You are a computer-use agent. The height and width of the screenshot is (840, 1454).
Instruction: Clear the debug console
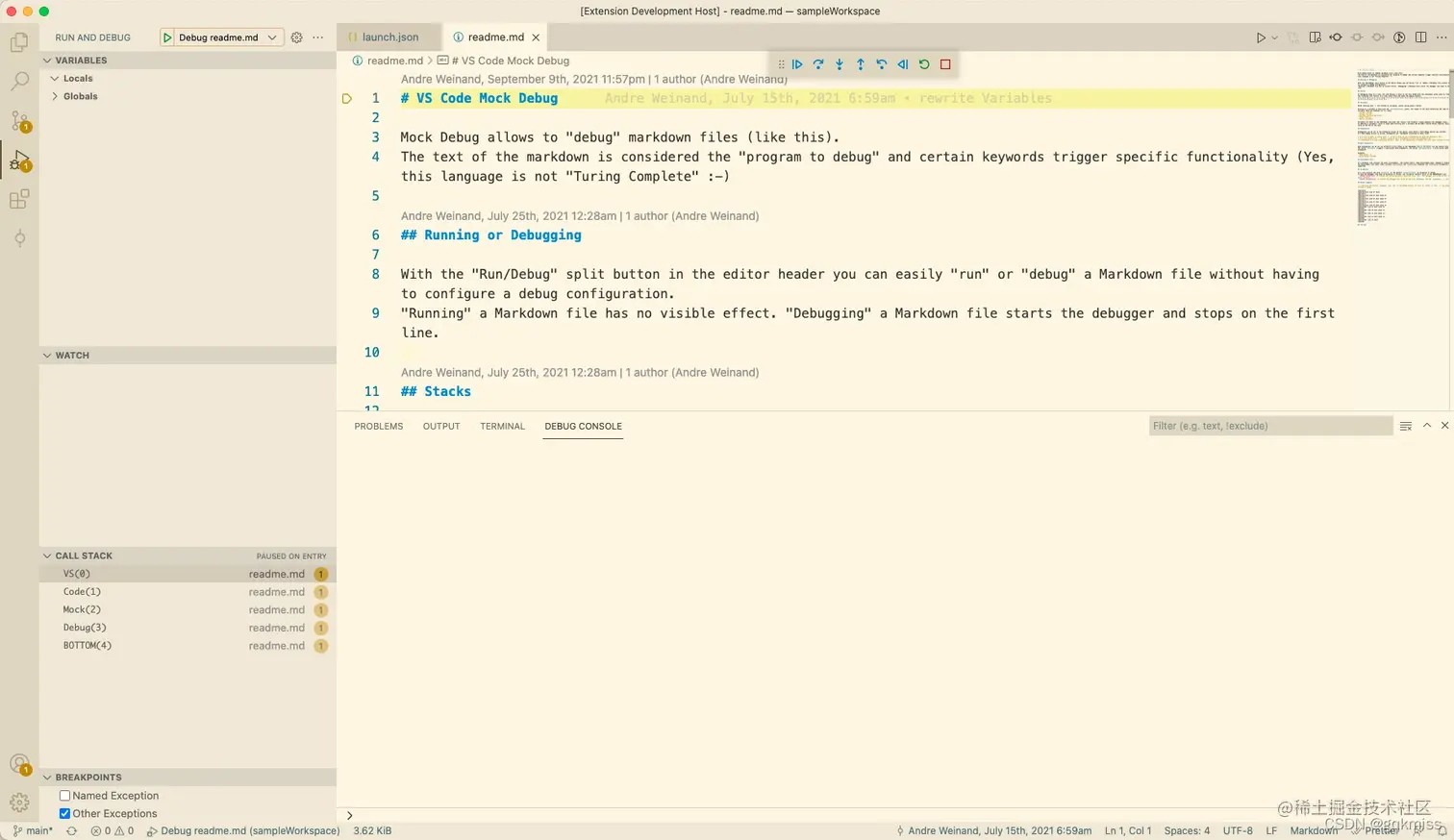point(1406,426)
